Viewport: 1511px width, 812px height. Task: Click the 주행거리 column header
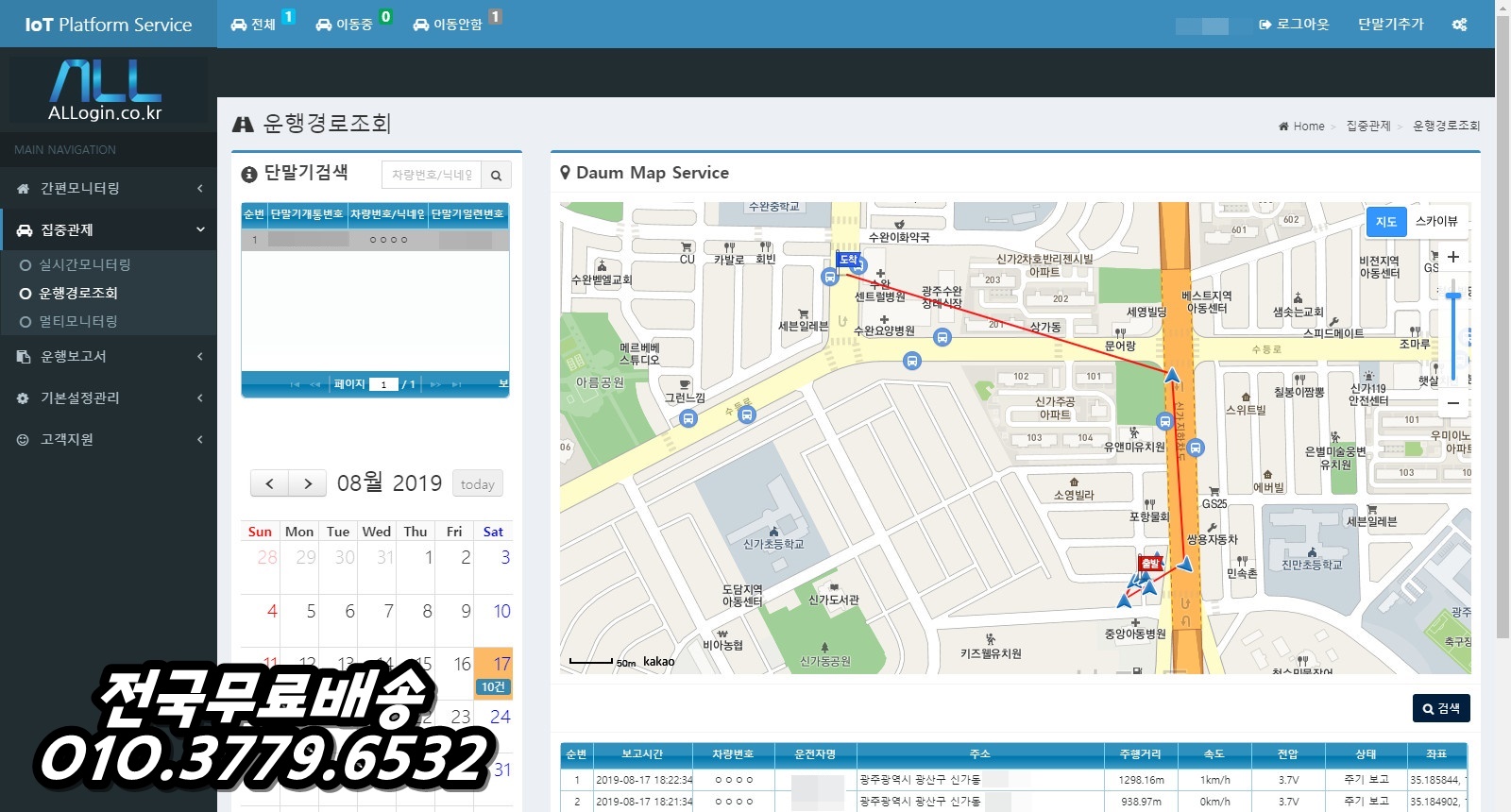(1142, 754)
